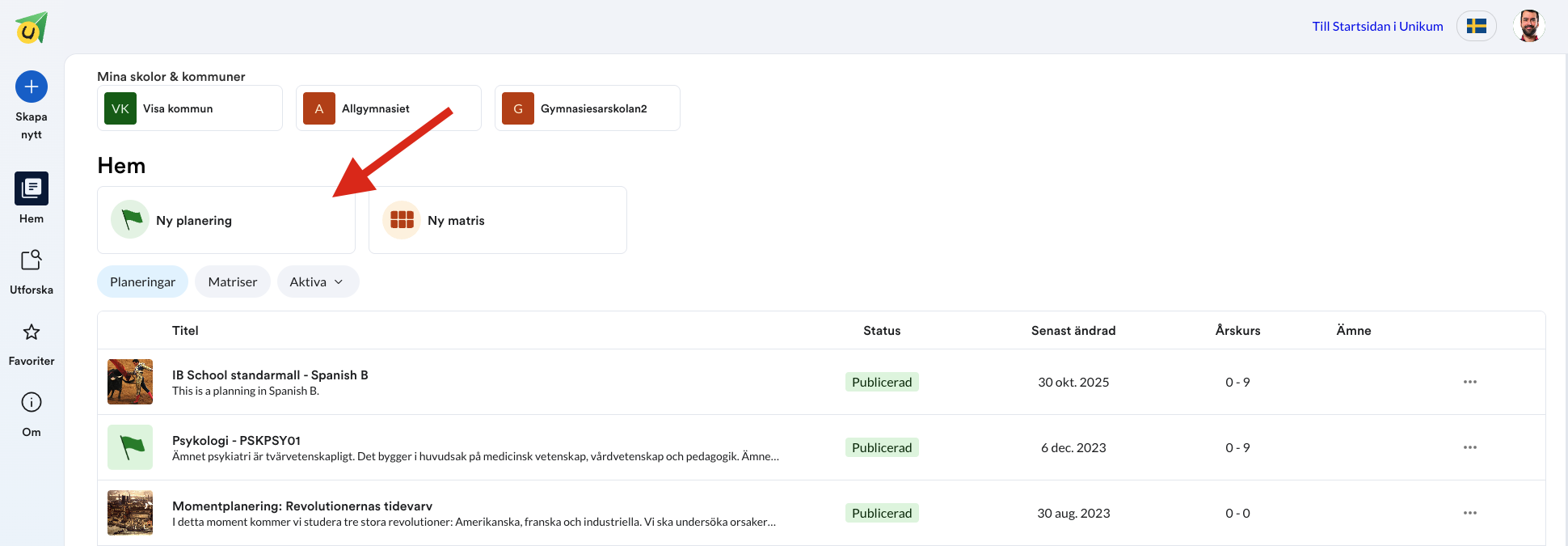1568x546 pixels.
Task: Open the Hem sidebar icon
Action: pos(32,188)
